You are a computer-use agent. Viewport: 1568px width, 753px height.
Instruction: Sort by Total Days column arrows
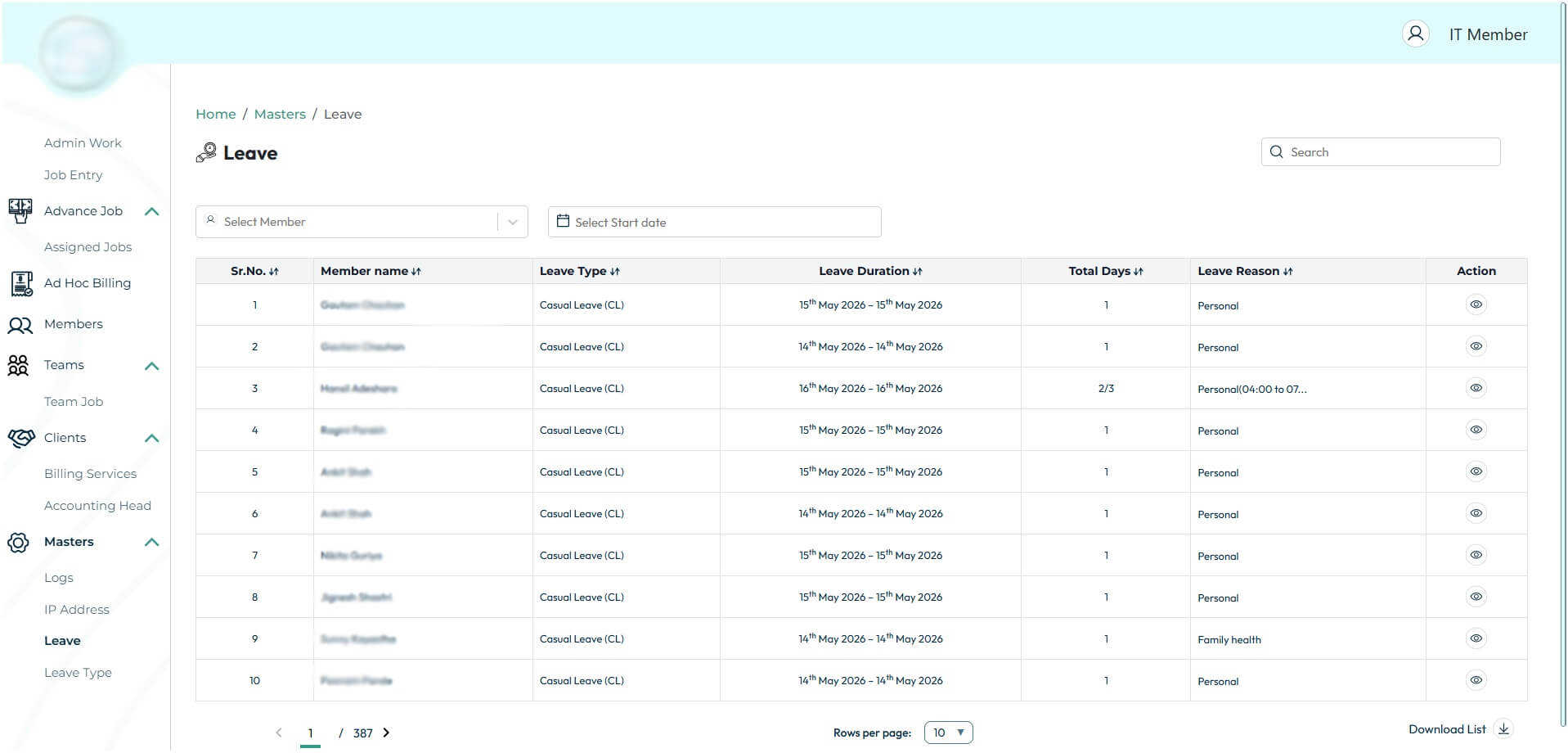point(1139,272)
